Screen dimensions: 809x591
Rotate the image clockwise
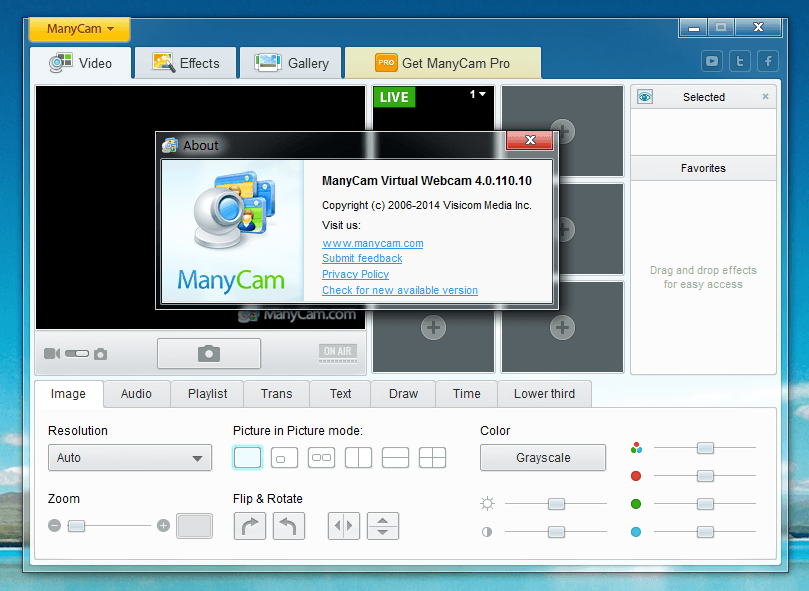(x=250, y=526)
